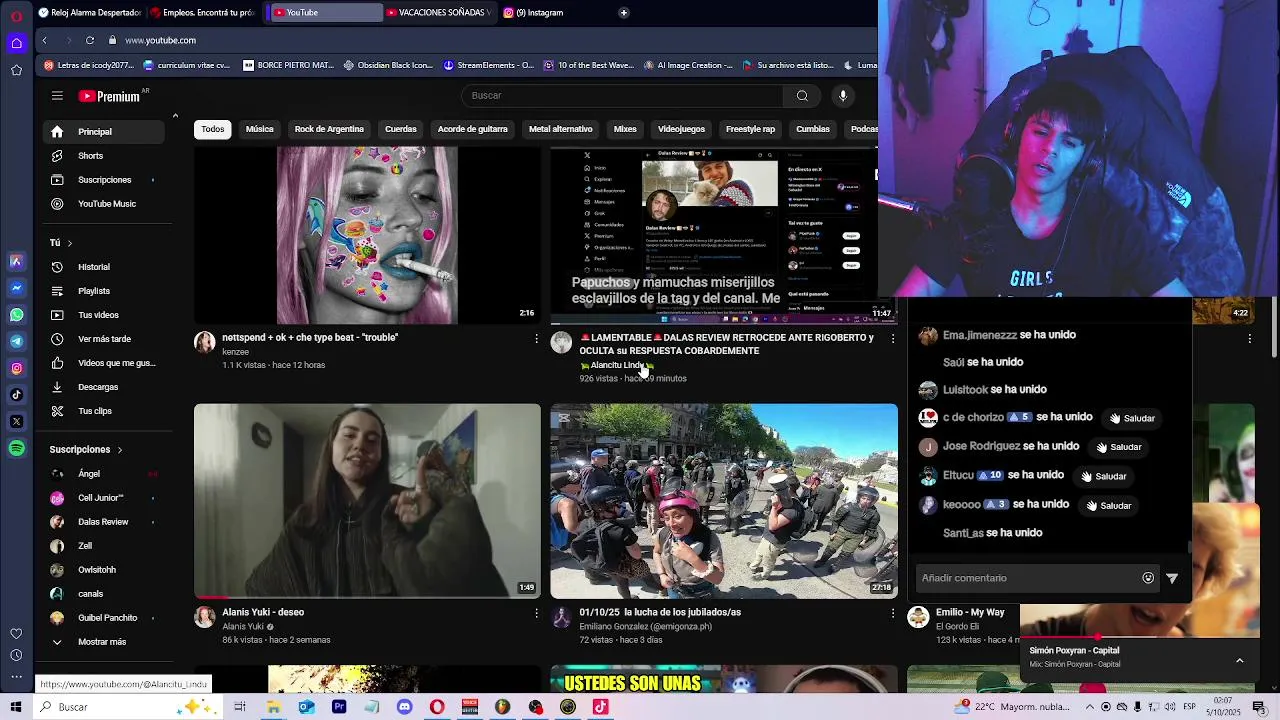Open the Dalas Review subscription channel

[102, 522]
